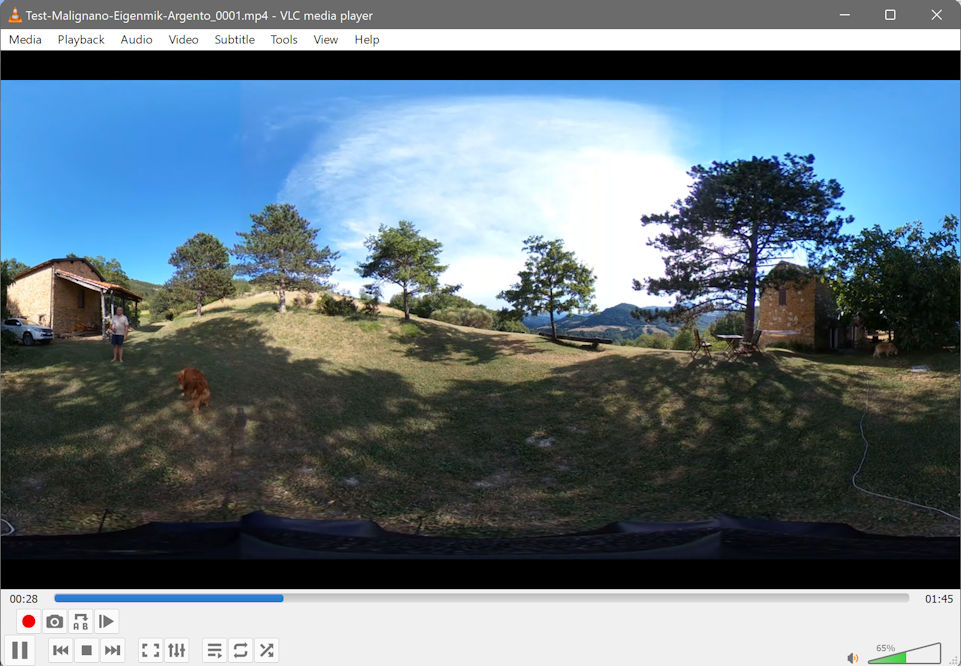
Task: Open the Subtitle menu
Action: tap(234, 40)
